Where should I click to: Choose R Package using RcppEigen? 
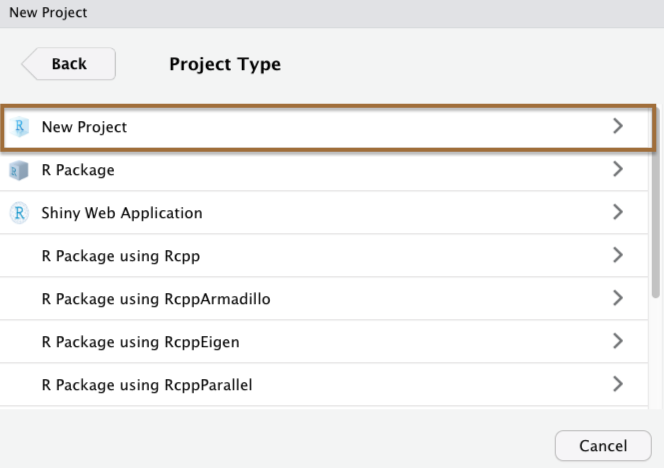324,342
